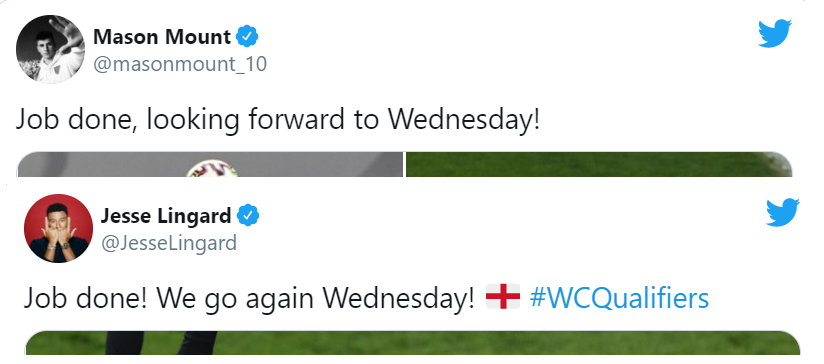Screen dimensions: 824x364
Task: Click the Jesse Lingard display name
Action: 166,215
